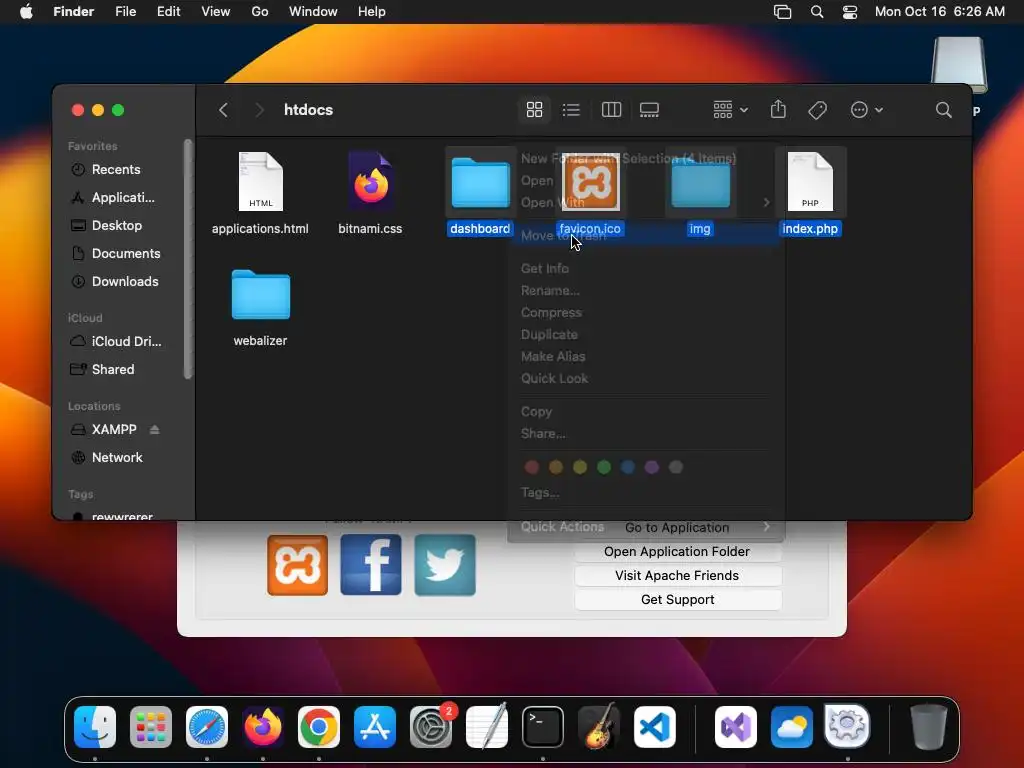
Task: Switch Finder to column view
Action: (x=611, y=110)
